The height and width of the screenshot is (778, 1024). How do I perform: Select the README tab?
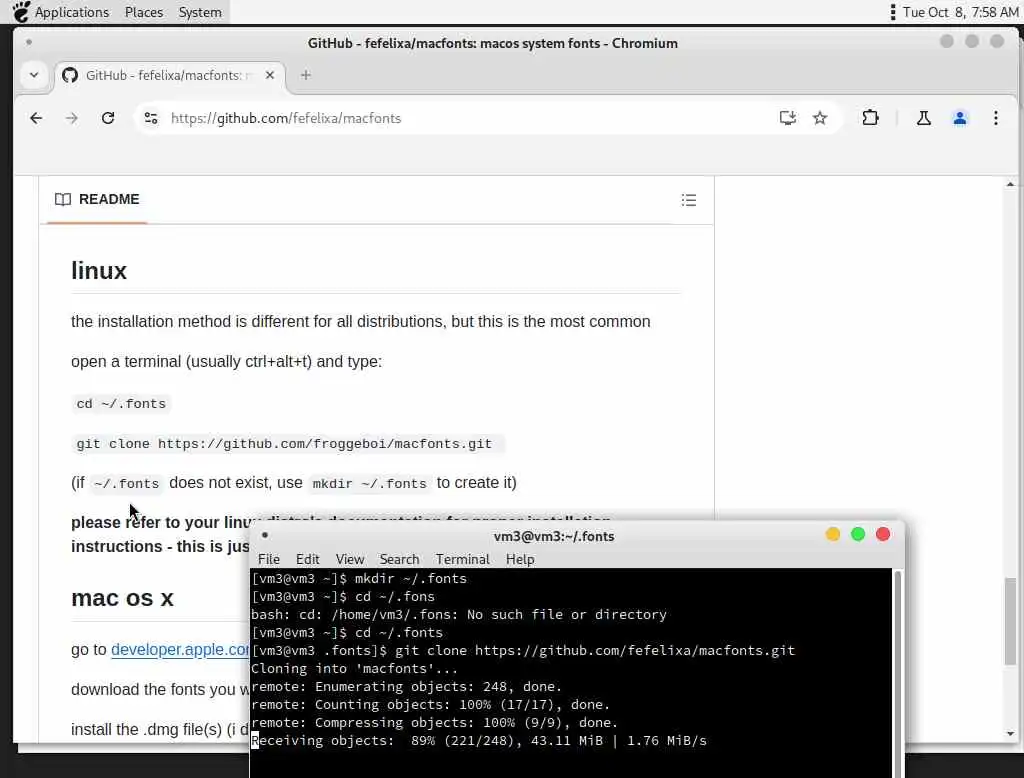point(97,199)
